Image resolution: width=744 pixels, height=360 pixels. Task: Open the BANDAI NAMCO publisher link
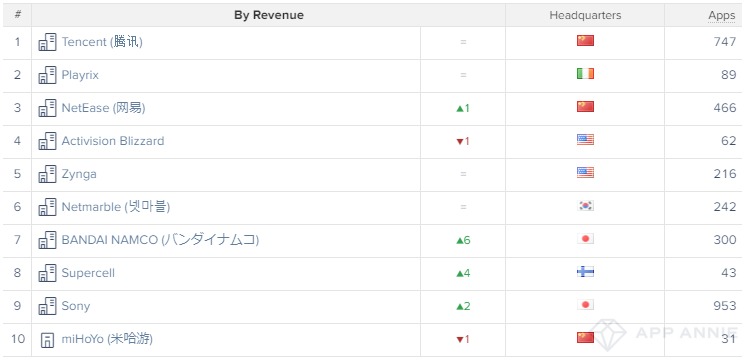(x=160, y=240)
